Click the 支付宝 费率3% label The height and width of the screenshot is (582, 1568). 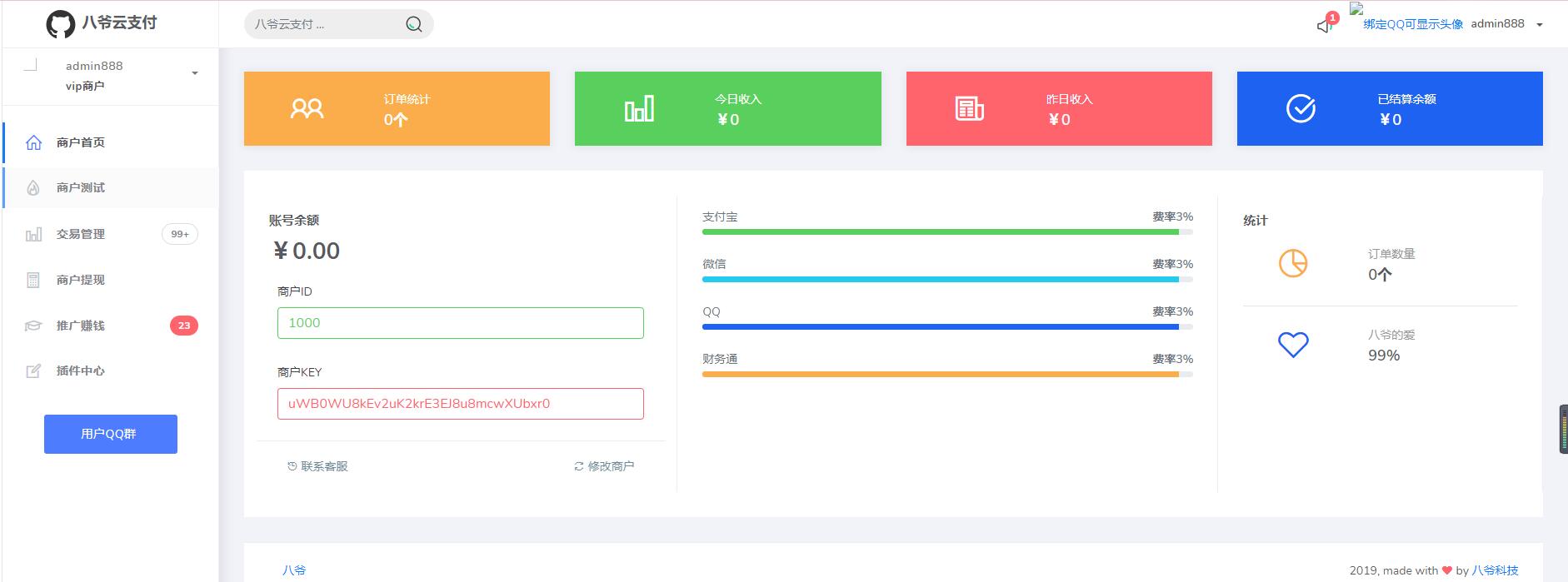[x=1172, y=216]
